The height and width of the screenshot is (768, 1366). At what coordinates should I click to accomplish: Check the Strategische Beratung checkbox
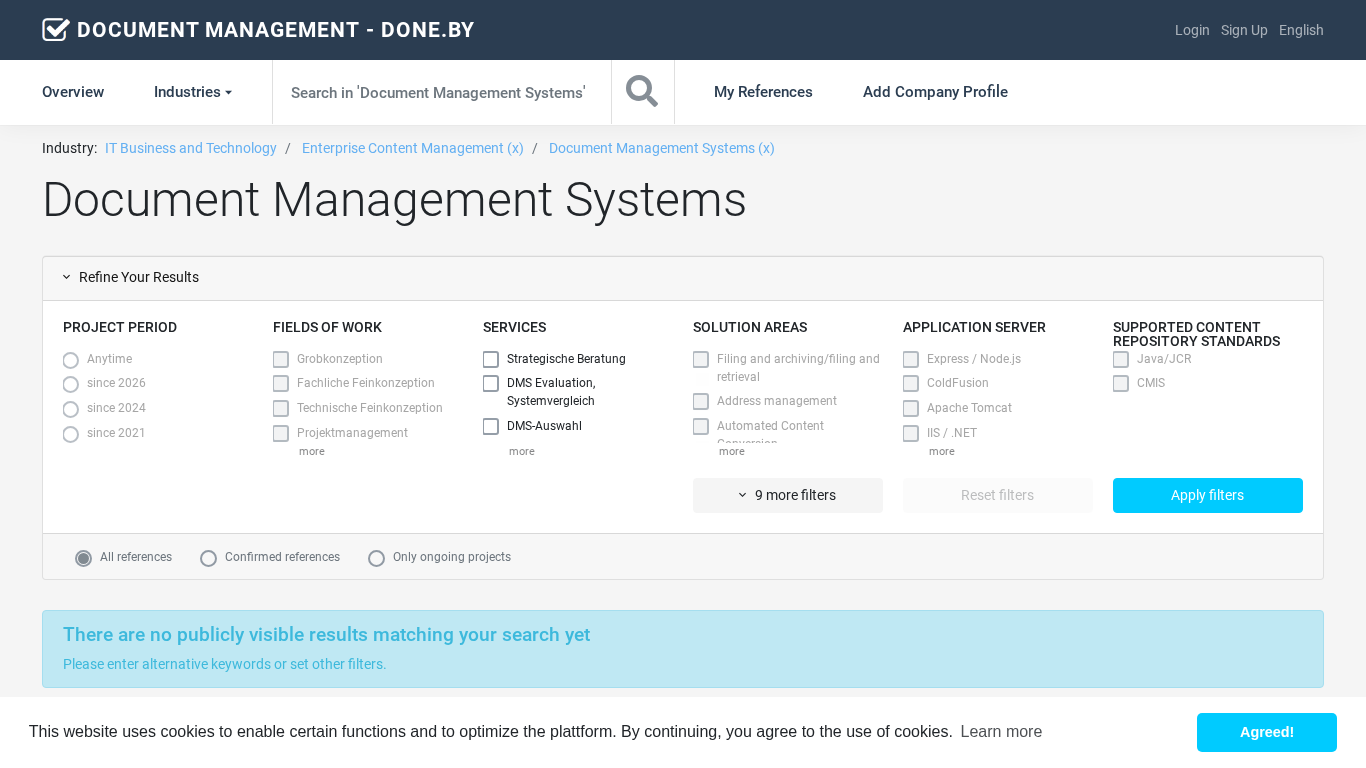pos(491,360)
